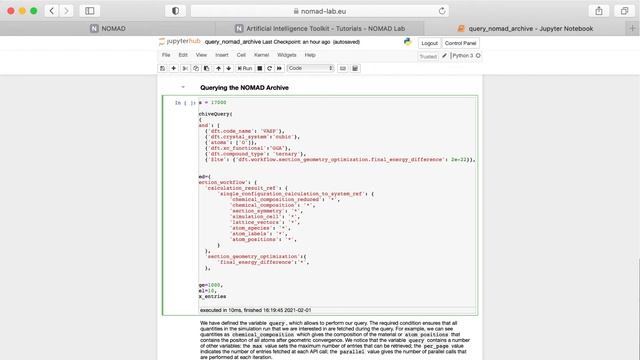Go forward in Safari
This screenshot has height=360, width=640.
67,11
